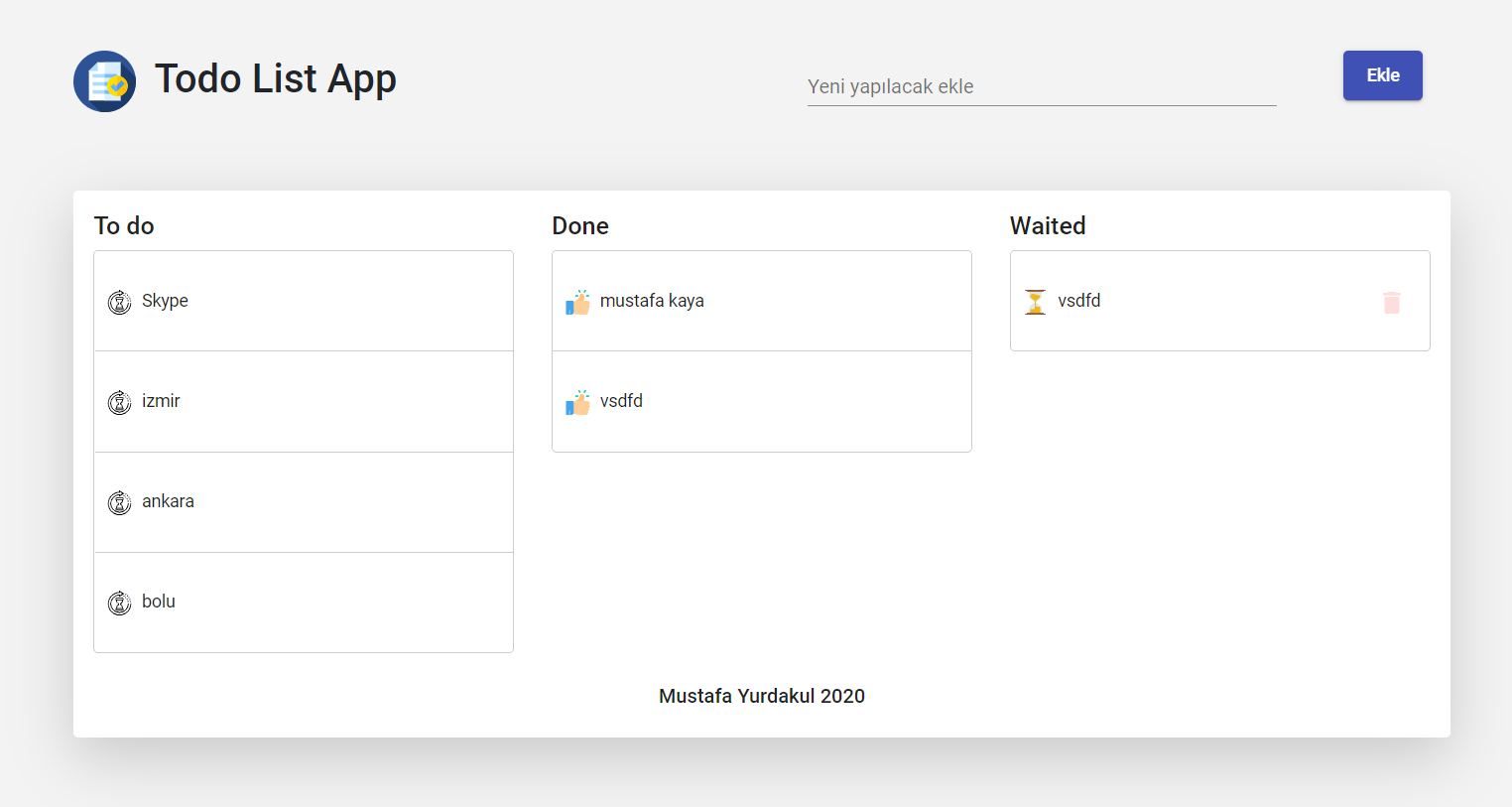
Task: Select the ankara todo item
Action: (303, 501)
